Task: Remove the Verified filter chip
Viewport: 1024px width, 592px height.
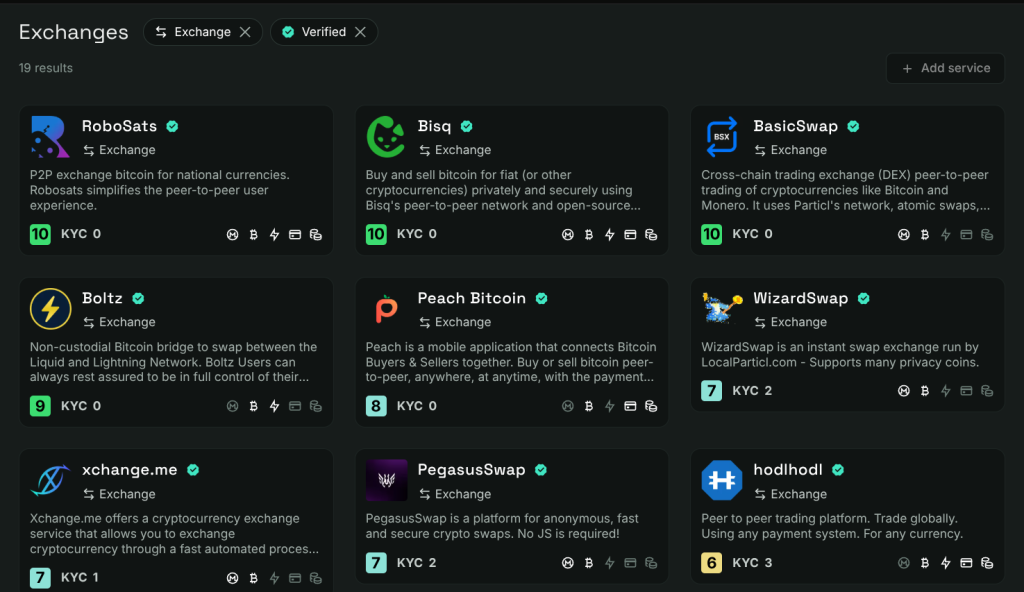Action: coord(360,32)
